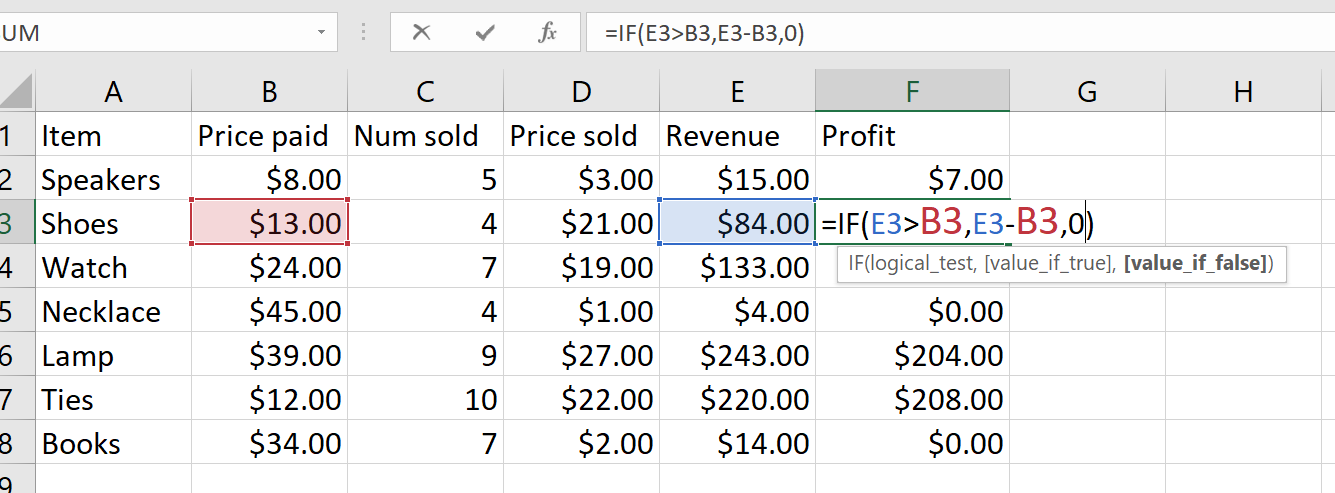Click the Profit header cell
Image resolution: width=1335 pixels, height=493 pixels.
[912, 135]
